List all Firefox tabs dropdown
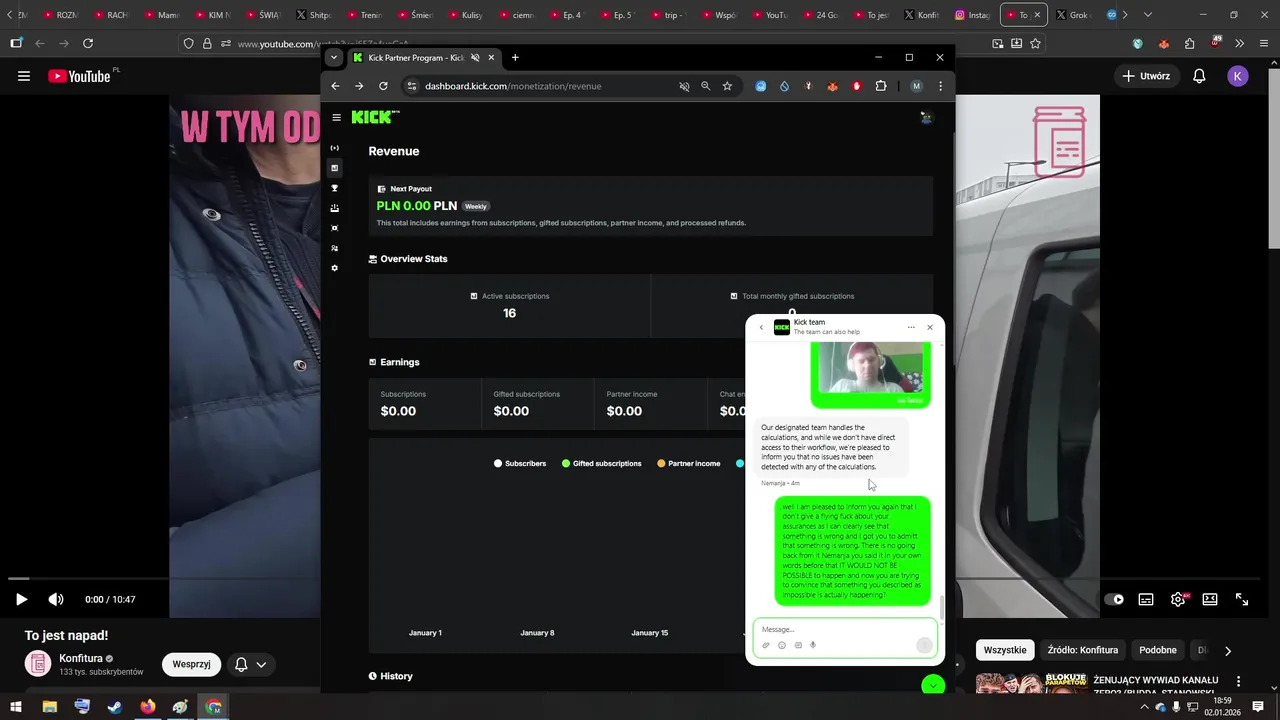 pos(1147,15)
